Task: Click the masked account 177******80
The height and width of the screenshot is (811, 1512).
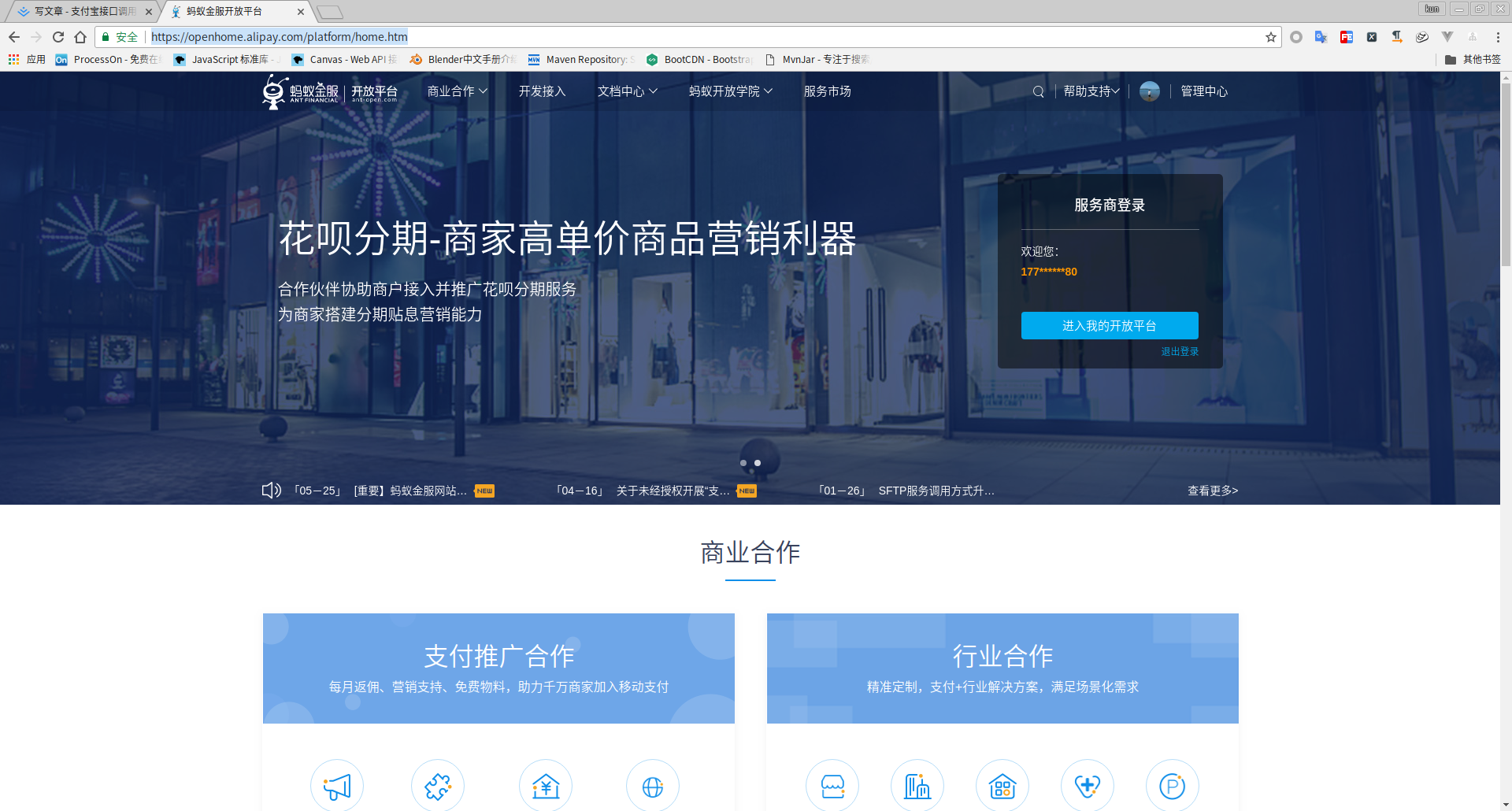Action: click(1049, 272)
